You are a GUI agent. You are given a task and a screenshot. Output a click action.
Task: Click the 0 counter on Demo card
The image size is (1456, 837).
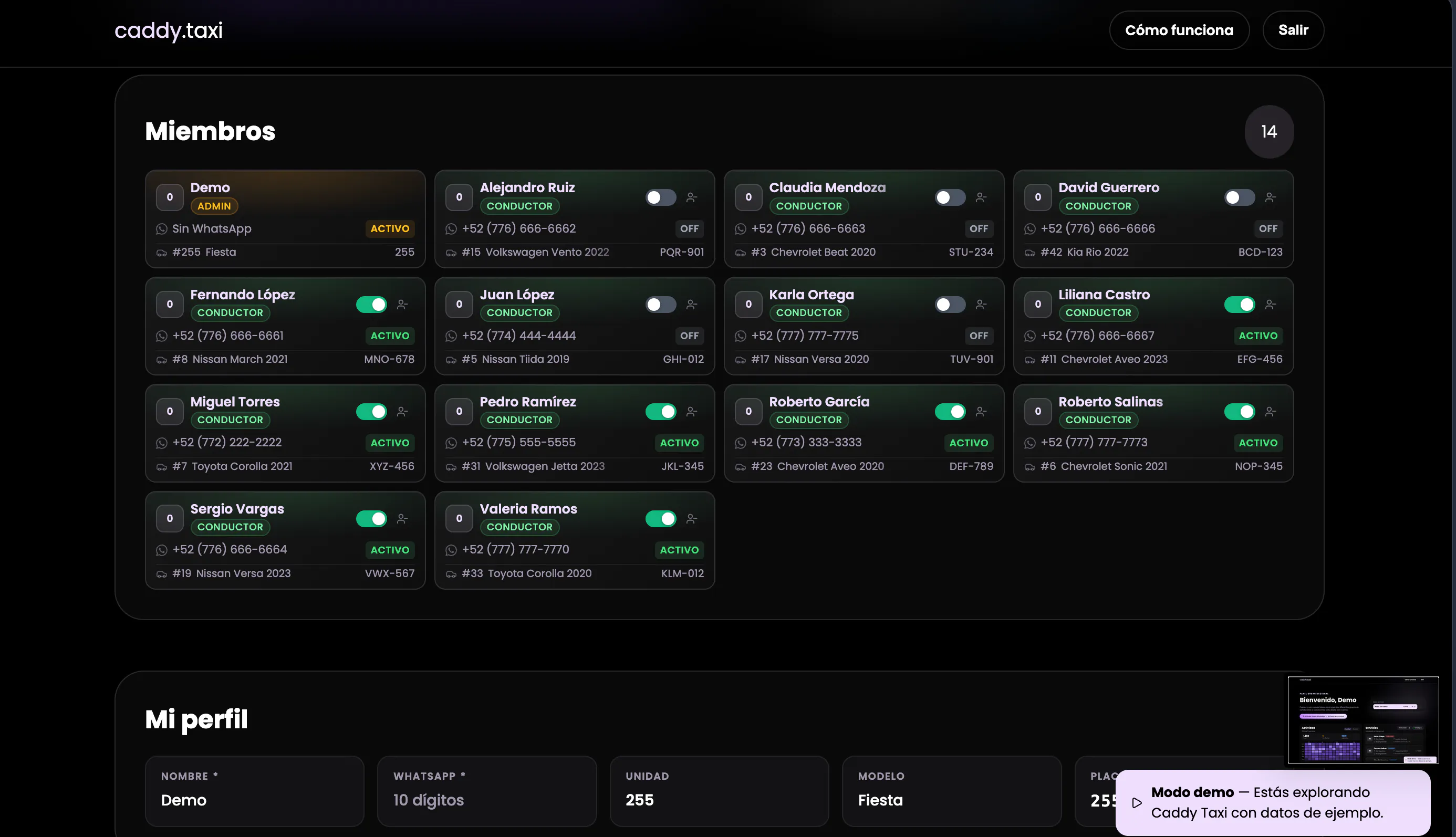tap(170, 197)
